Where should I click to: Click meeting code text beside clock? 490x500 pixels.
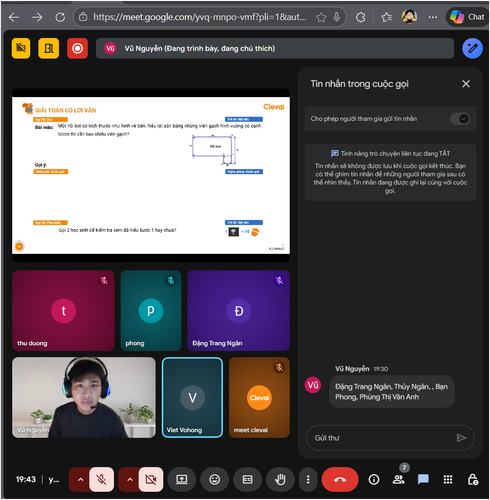tap(54, 479)
